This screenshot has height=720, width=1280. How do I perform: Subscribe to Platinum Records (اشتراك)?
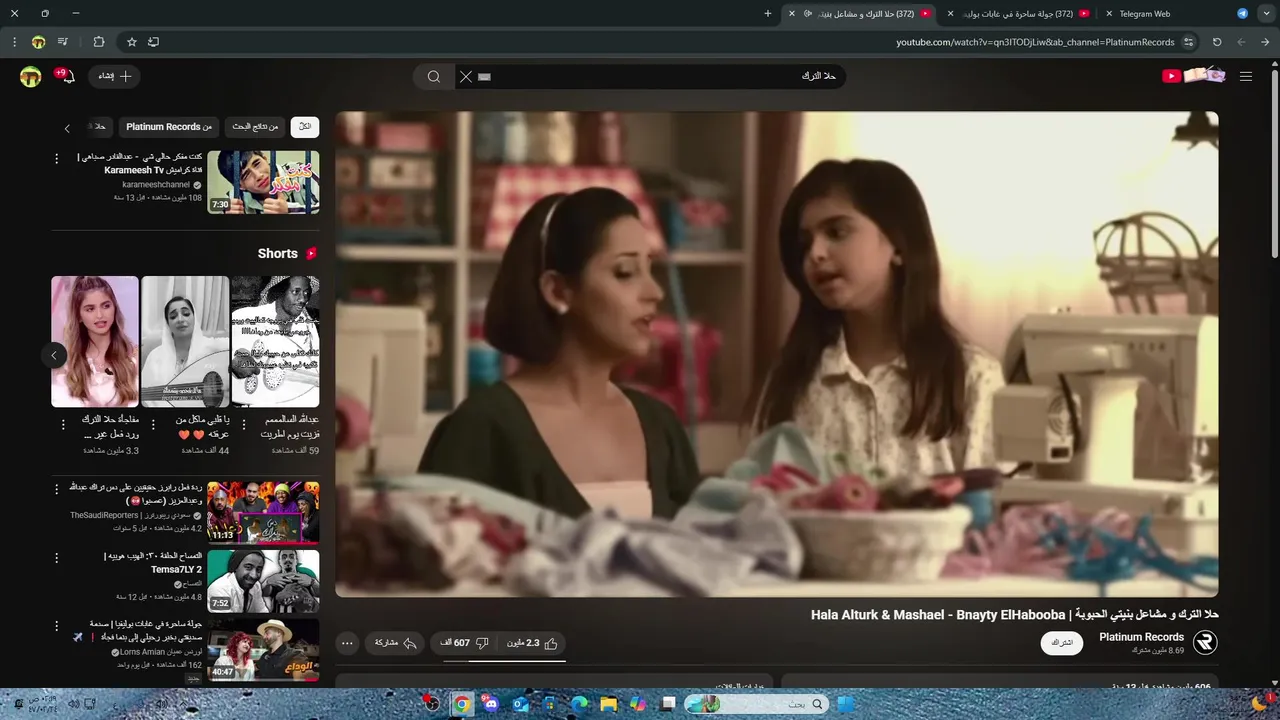point(1062,643)
